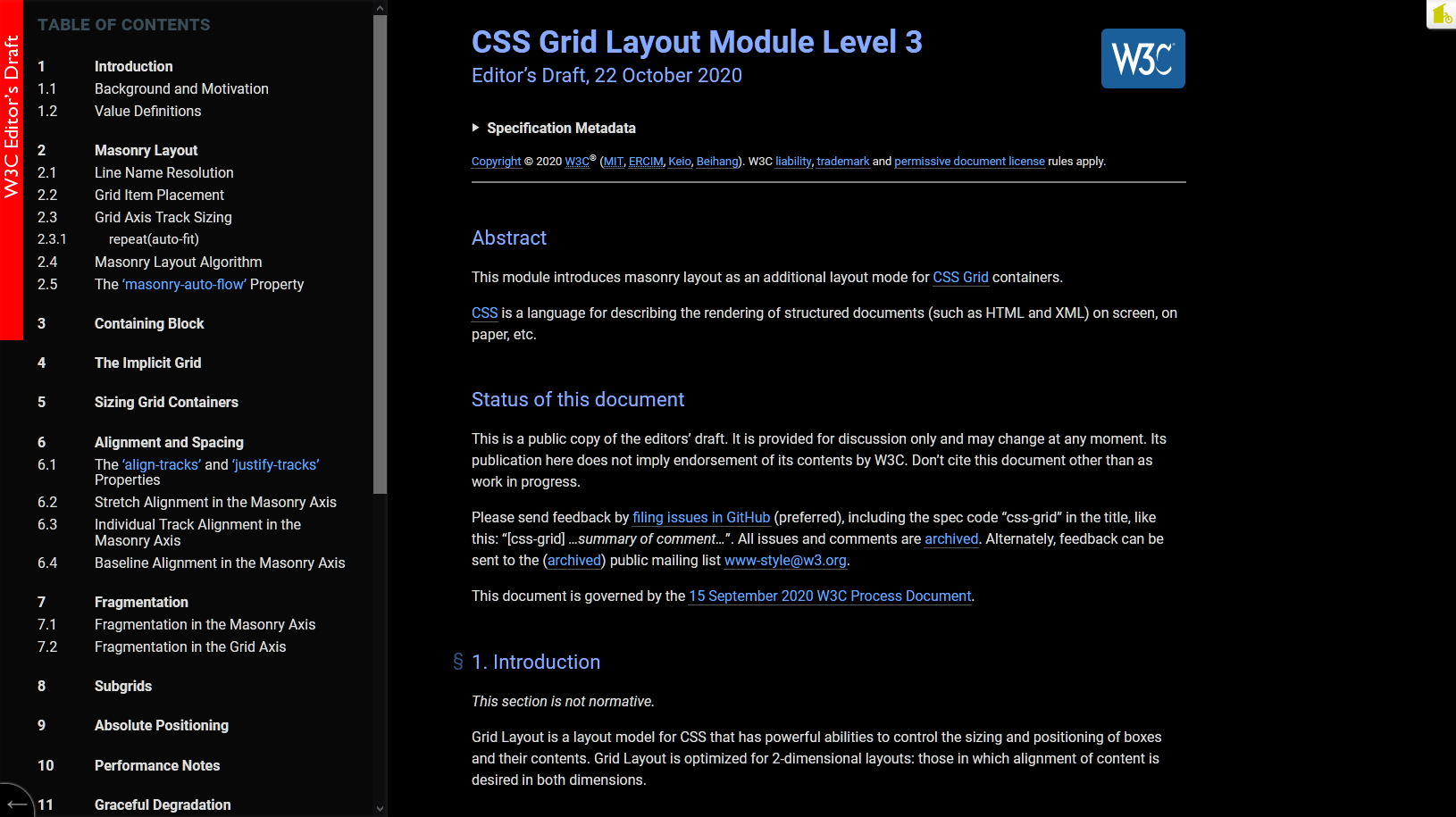Viewport: 1456px width, 817px height.
Task: Open the CSS Grid link in the Abstract
Action: click(960, 278)
